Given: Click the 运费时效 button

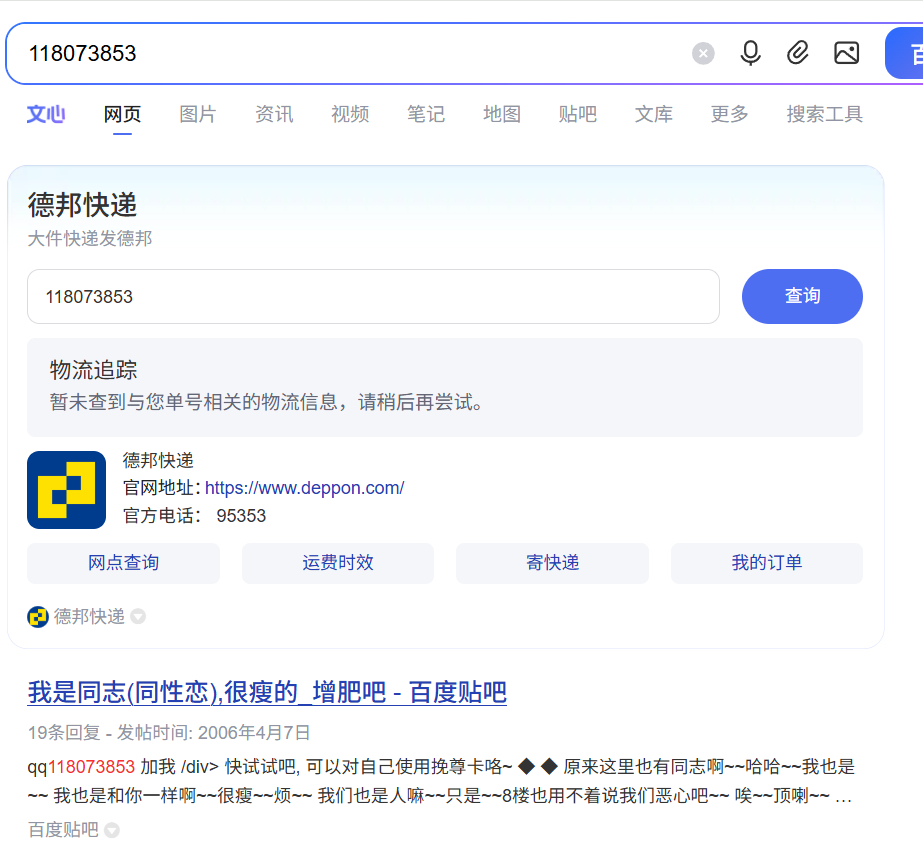Looking at the screenshot, I should coord(338,563).
